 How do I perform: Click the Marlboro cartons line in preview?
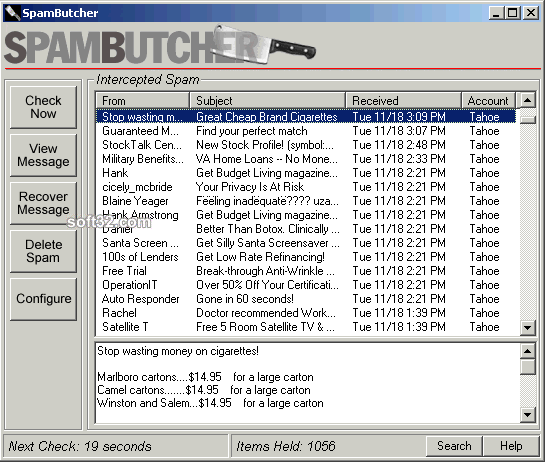point(205,377)
